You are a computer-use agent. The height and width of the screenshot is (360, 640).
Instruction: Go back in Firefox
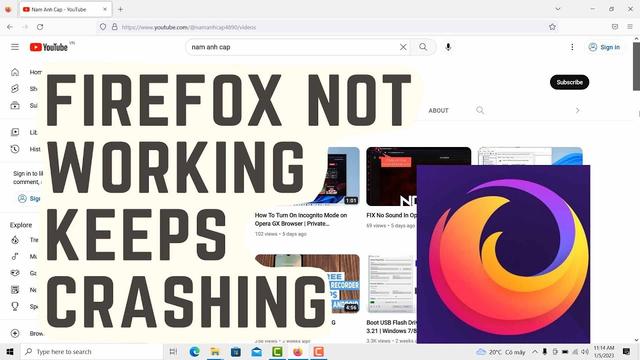click(x=10, y=27)
